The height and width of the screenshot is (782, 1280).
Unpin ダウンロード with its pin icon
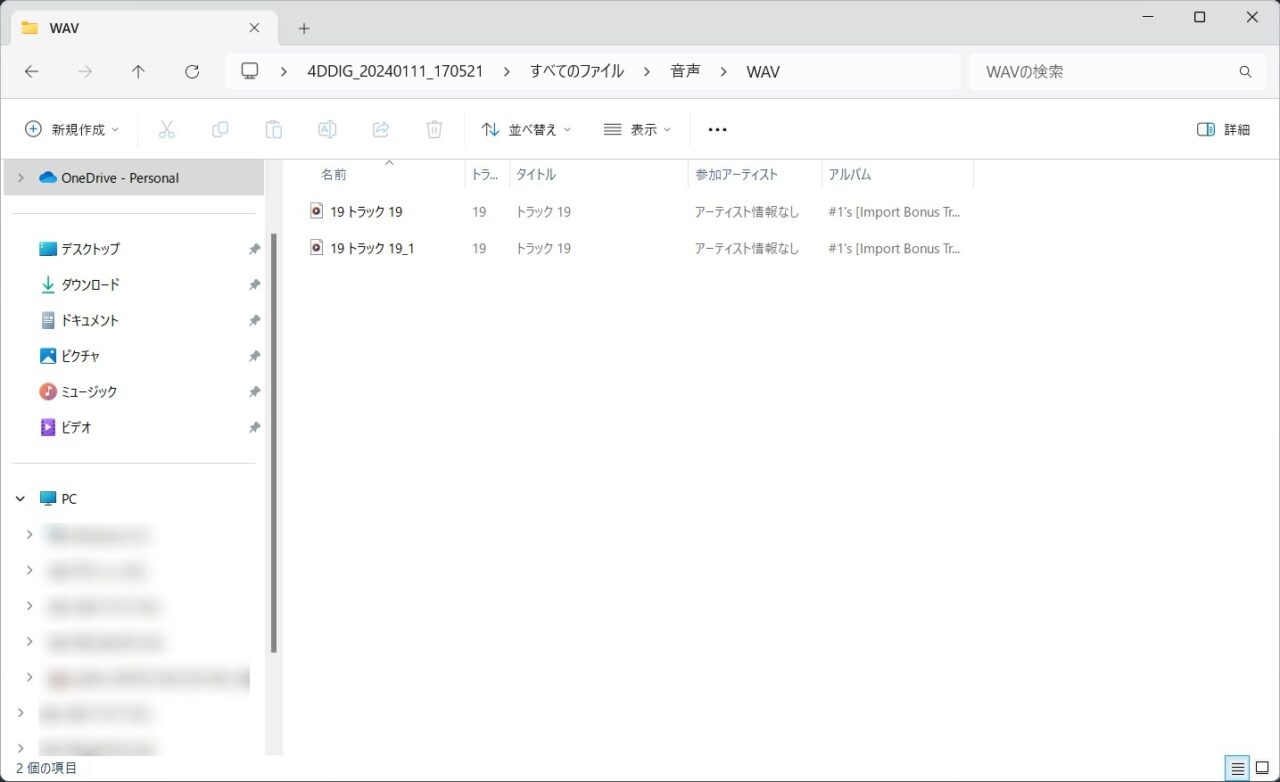pos(254,285)
